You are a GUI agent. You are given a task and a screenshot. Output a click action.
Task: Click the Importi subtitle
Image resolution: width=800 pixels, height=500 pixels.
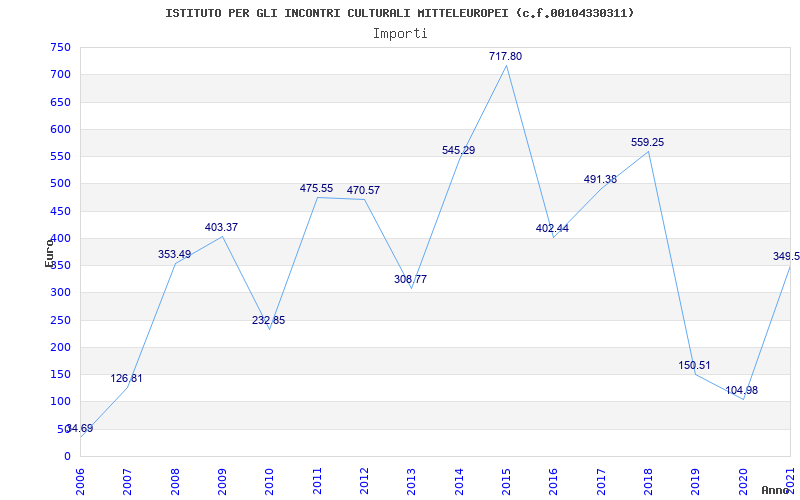point(400,34)
